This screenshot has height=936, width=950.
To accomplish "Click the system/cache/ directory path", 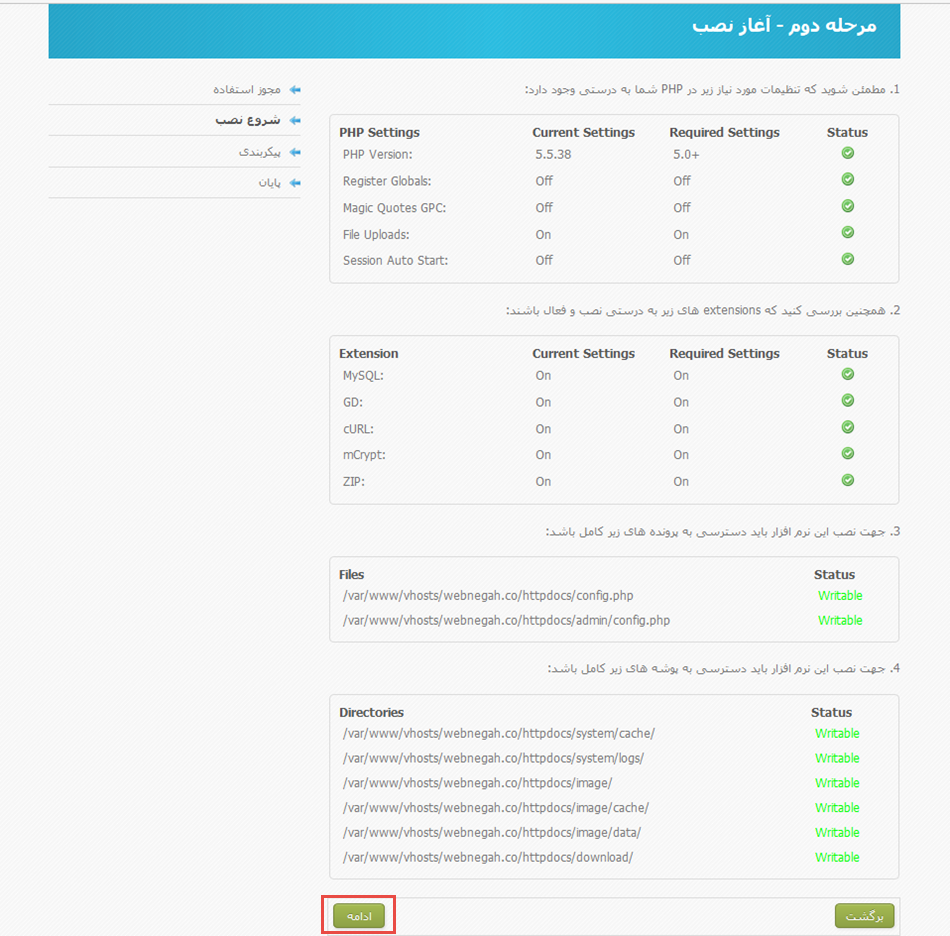I will click(498, 734).
